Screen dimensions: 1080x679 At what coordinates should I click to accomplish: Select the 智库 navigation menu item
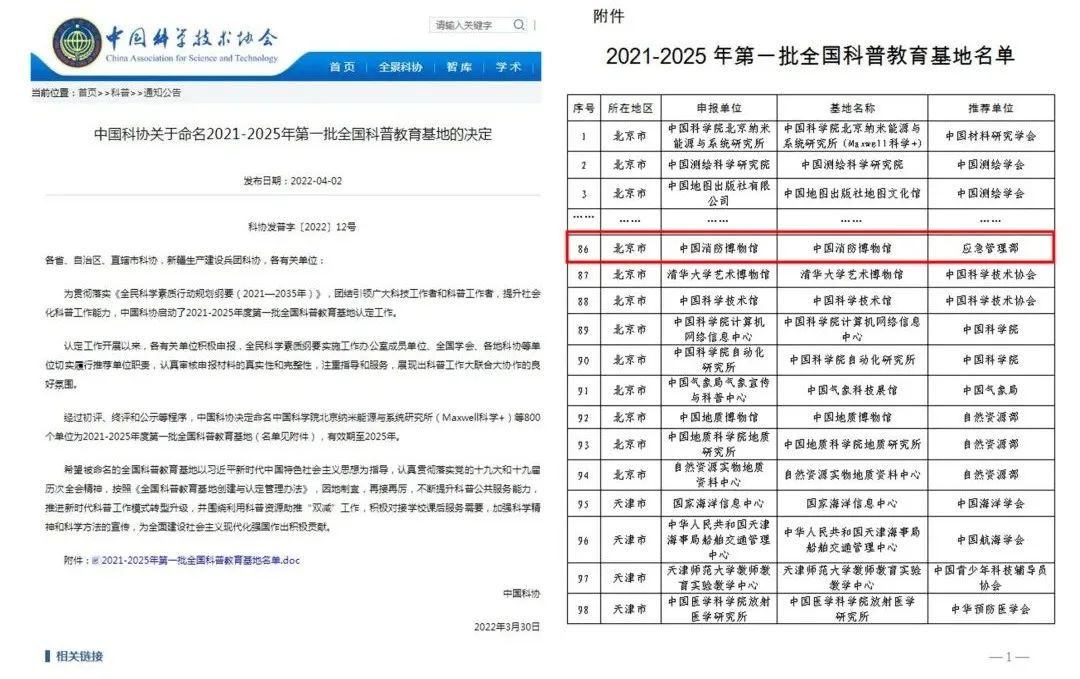pyautogui.click(x=459, y=67)
